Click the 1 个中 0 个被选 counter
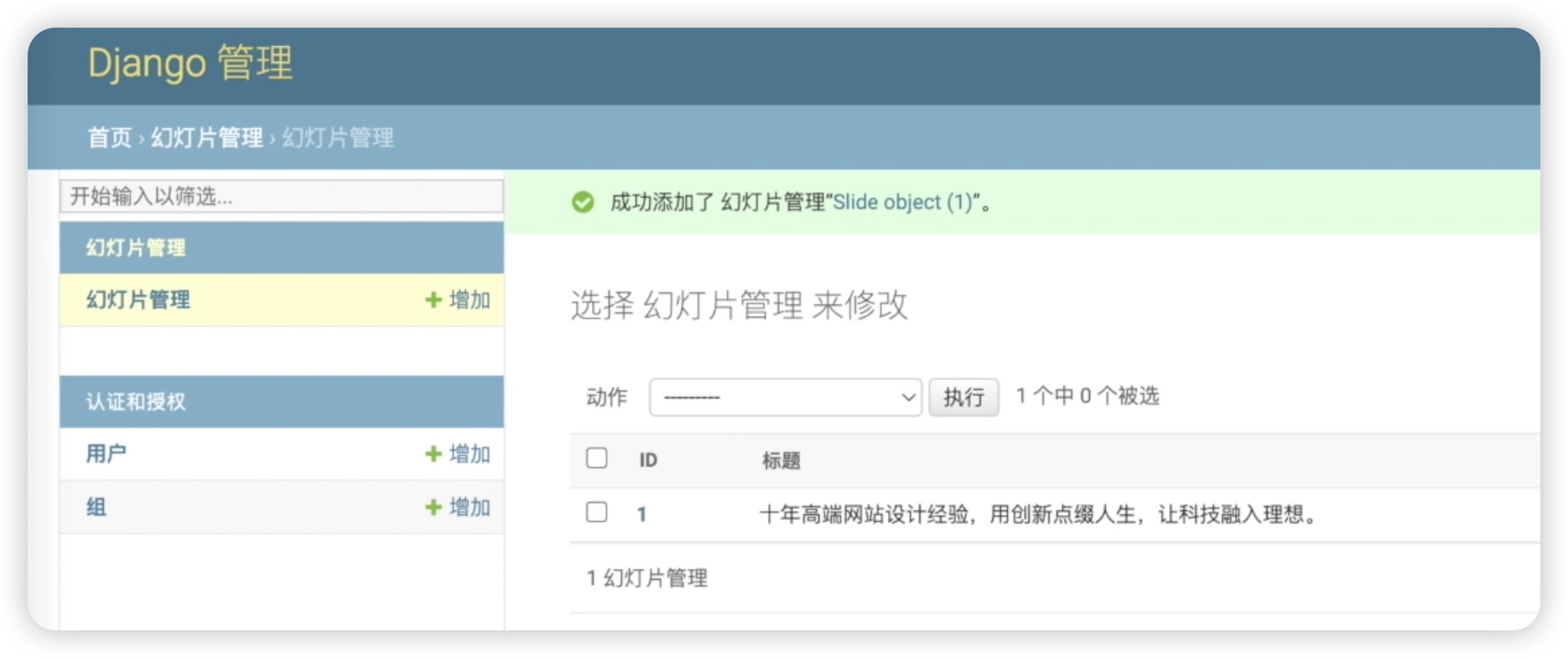Viewport: 1568px width, 658px height. tap(1088, 396)
